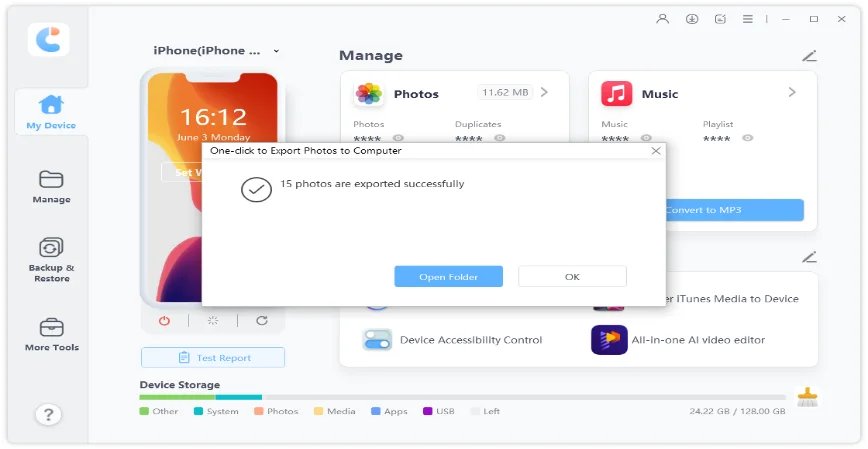
Task: Open Backup & Restore section
Action: pos(51,260)
